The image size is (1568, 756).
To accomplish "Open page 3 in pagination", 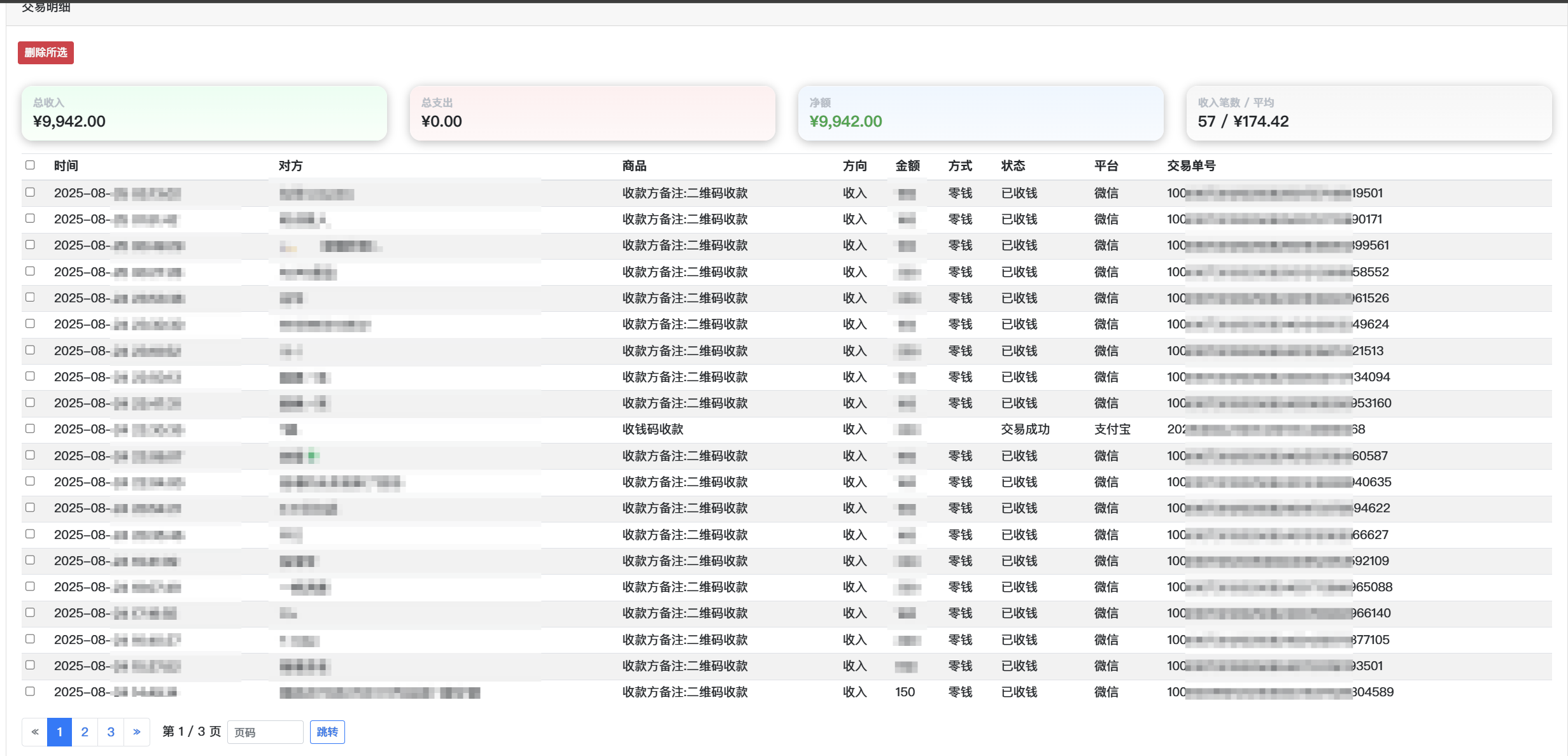I will coord(111,732).
